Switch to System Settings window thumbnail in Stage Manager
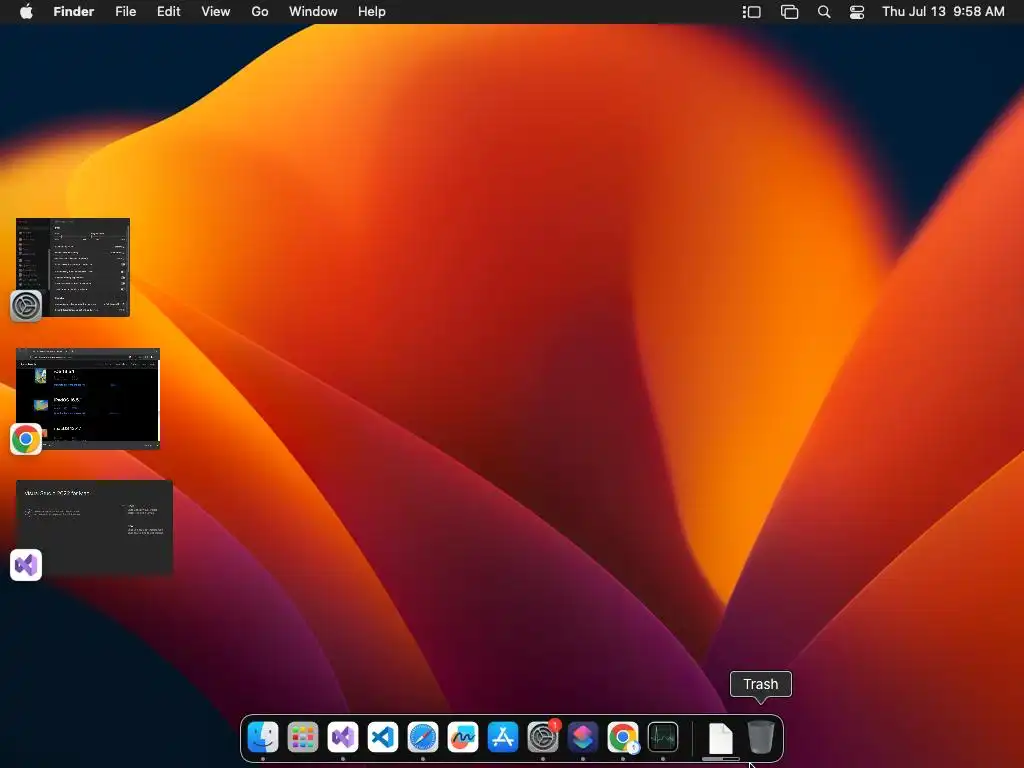The width and height of the screenshot is (1024, 768). [x=73, y=267]
